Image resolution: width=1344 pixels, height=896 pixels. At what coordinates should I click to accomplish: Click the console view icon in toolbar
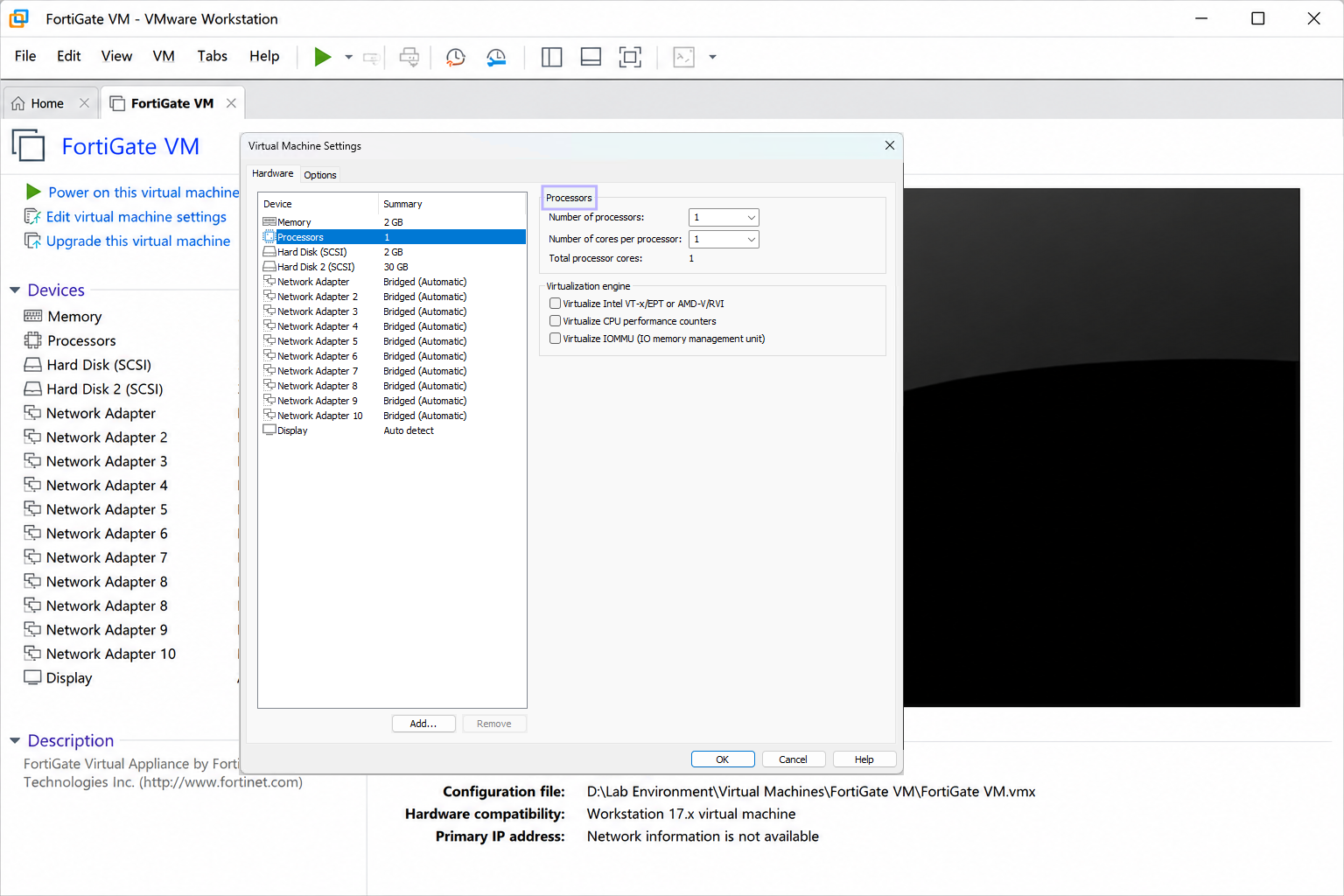[x=683, y=57]
